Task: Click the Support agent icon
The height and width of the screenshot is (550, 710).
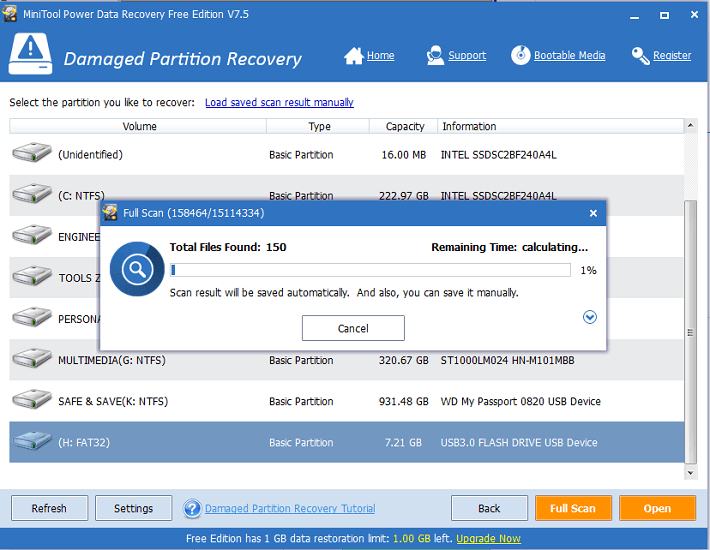Action: point(435,55)
